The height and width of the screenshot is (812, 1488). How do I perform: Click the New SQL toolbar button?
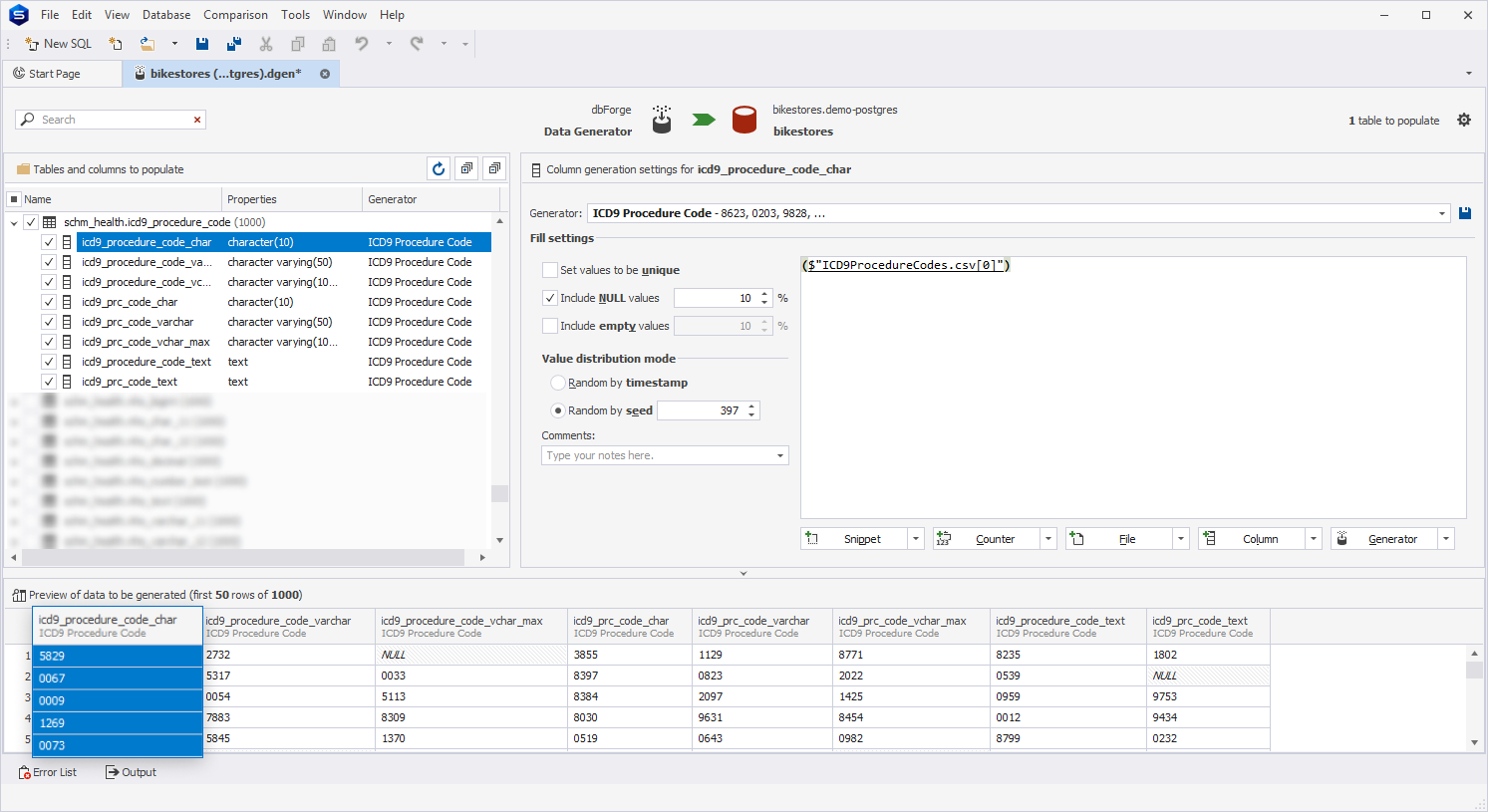click(58, 44)
